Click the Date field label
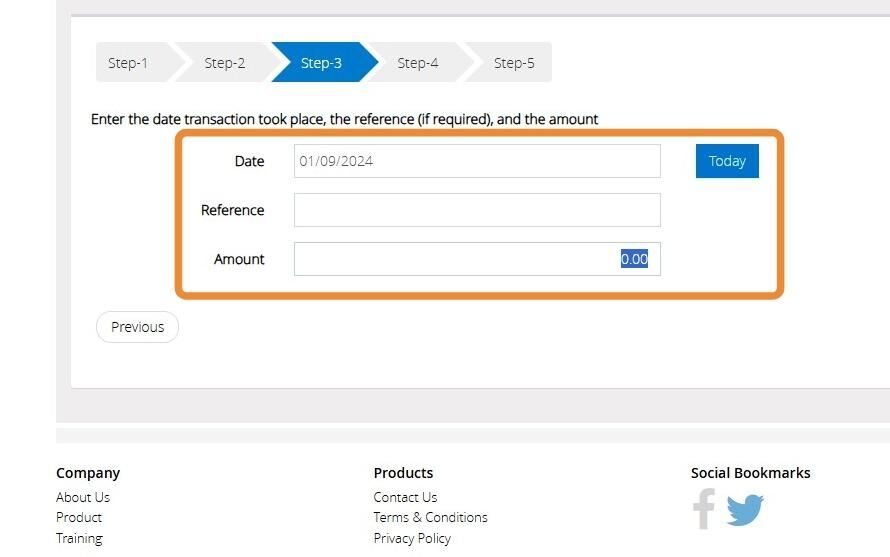This screenshot has height=557, width=890. click(x=249, y=161)
